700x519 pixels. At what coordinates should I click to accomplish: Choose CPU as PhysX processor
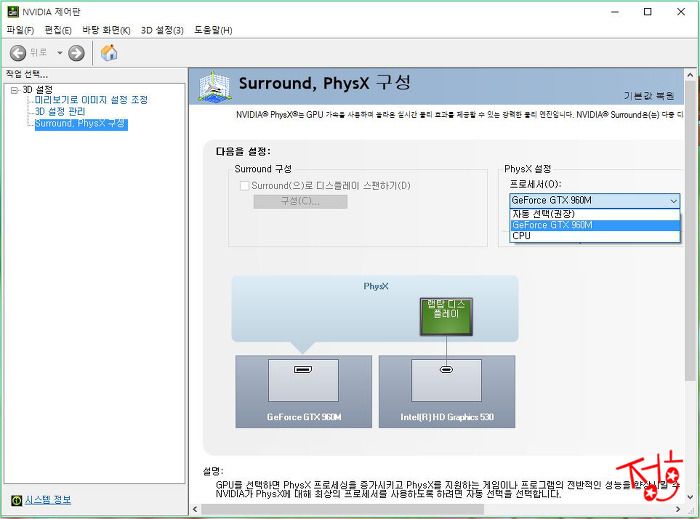point(594,236)
